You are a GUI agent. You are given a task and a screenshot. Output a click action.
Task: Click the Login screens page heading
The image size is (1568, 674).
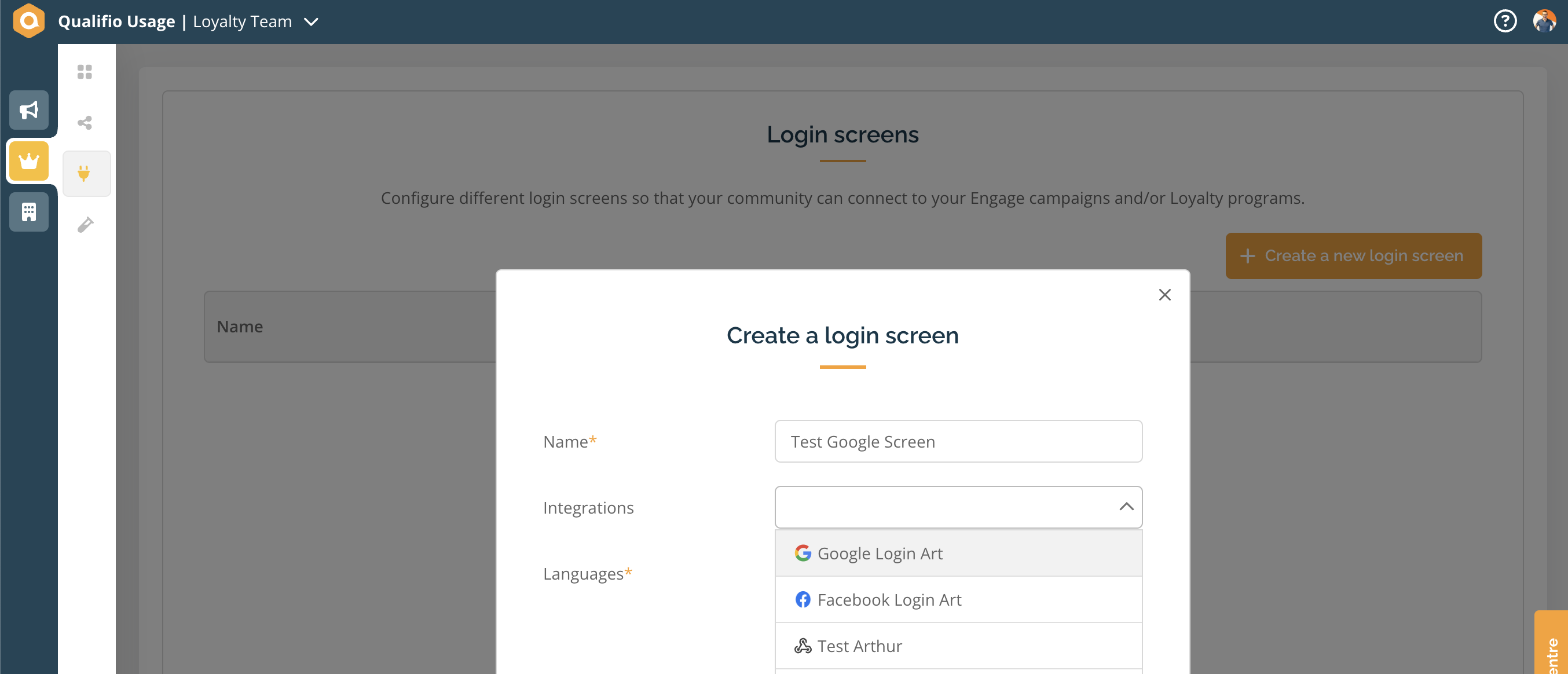(x=842, y=134)
